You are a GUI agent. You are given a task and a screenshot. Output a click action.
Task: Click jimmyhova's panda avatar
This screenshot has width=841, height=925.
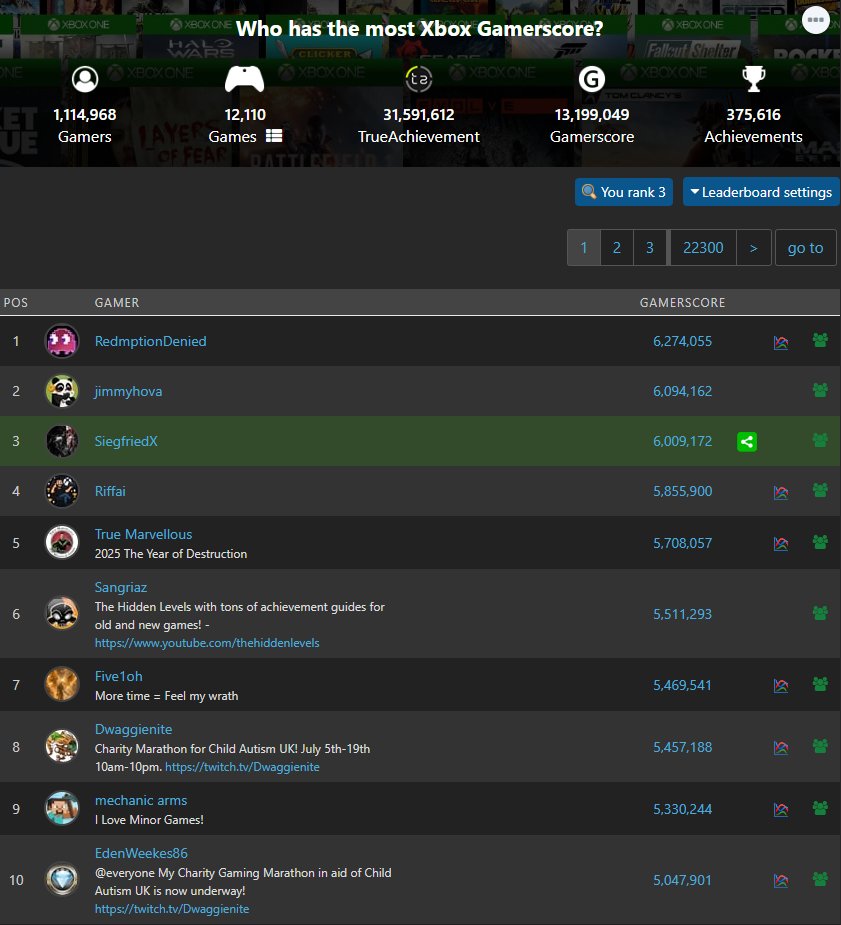click(62, 391)
